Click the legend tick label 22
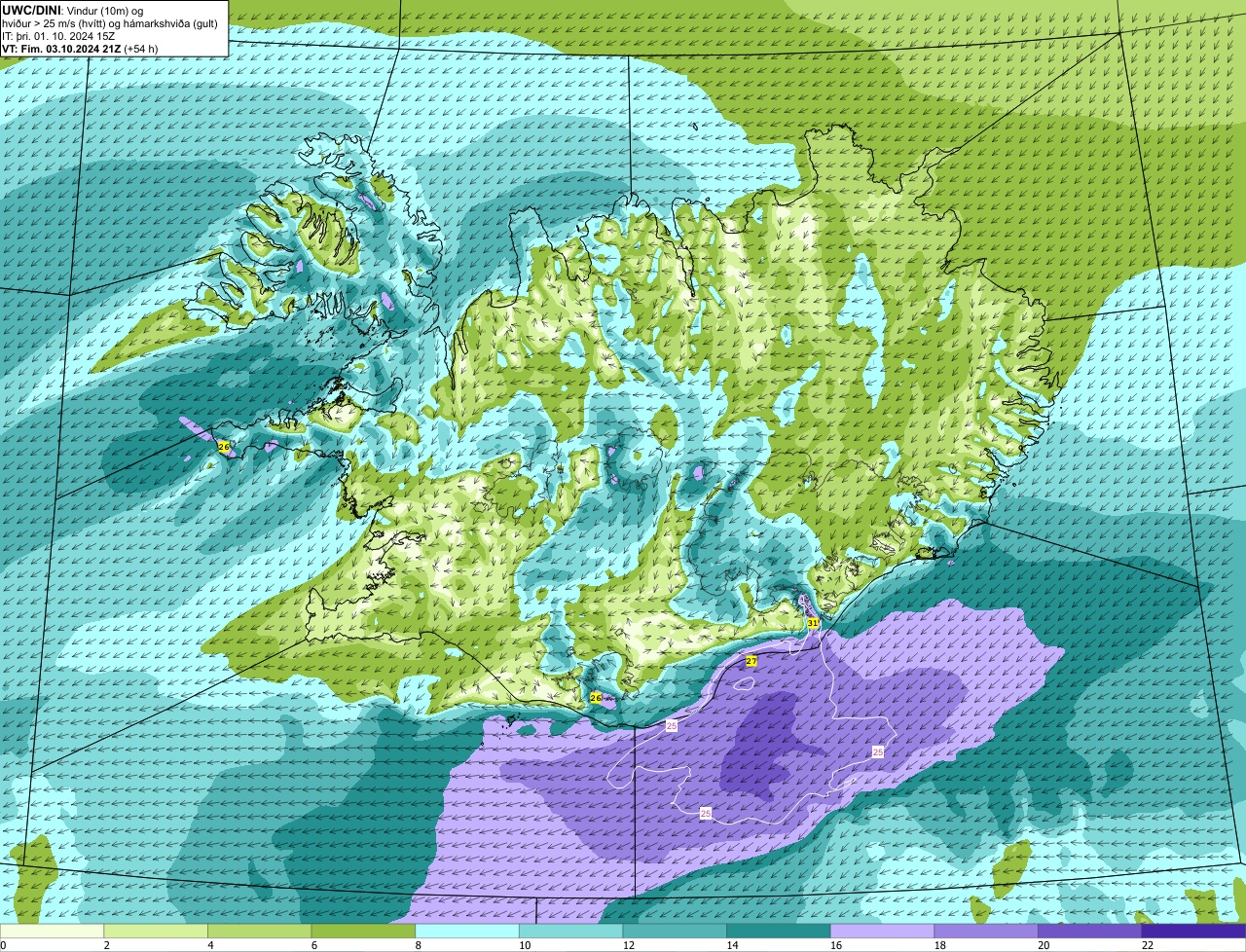This screenshot has height=952, width=1246. tap(1147, 945)
